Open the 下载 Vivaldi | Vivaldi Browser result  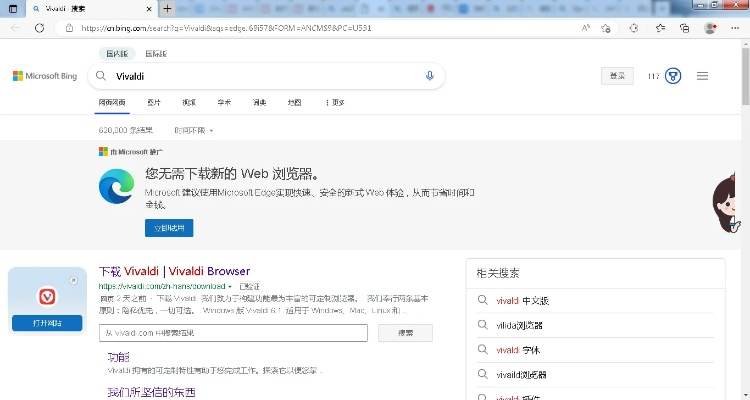(x=174, y=271)
